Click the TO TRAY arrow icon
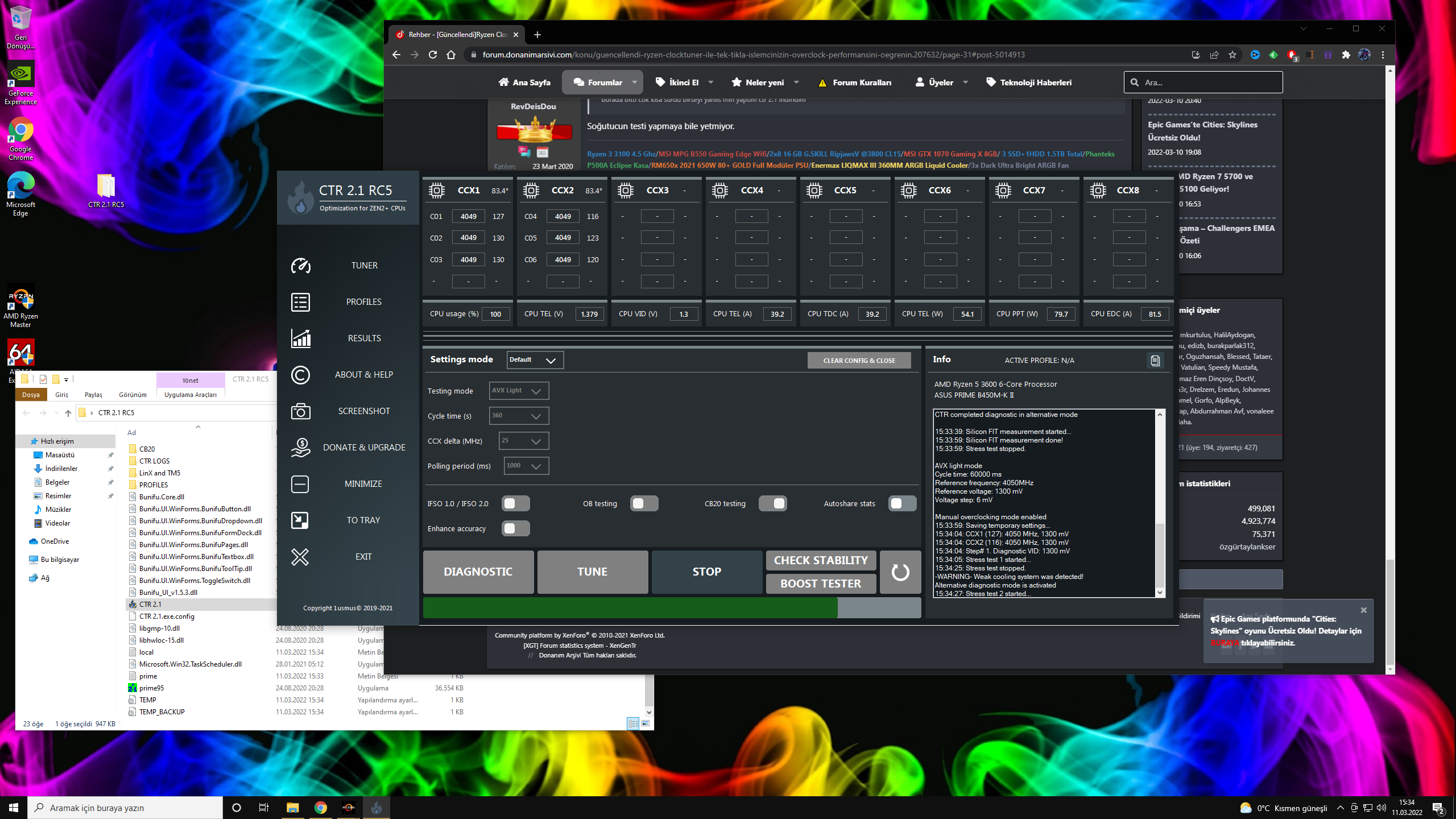 point(300,520)
